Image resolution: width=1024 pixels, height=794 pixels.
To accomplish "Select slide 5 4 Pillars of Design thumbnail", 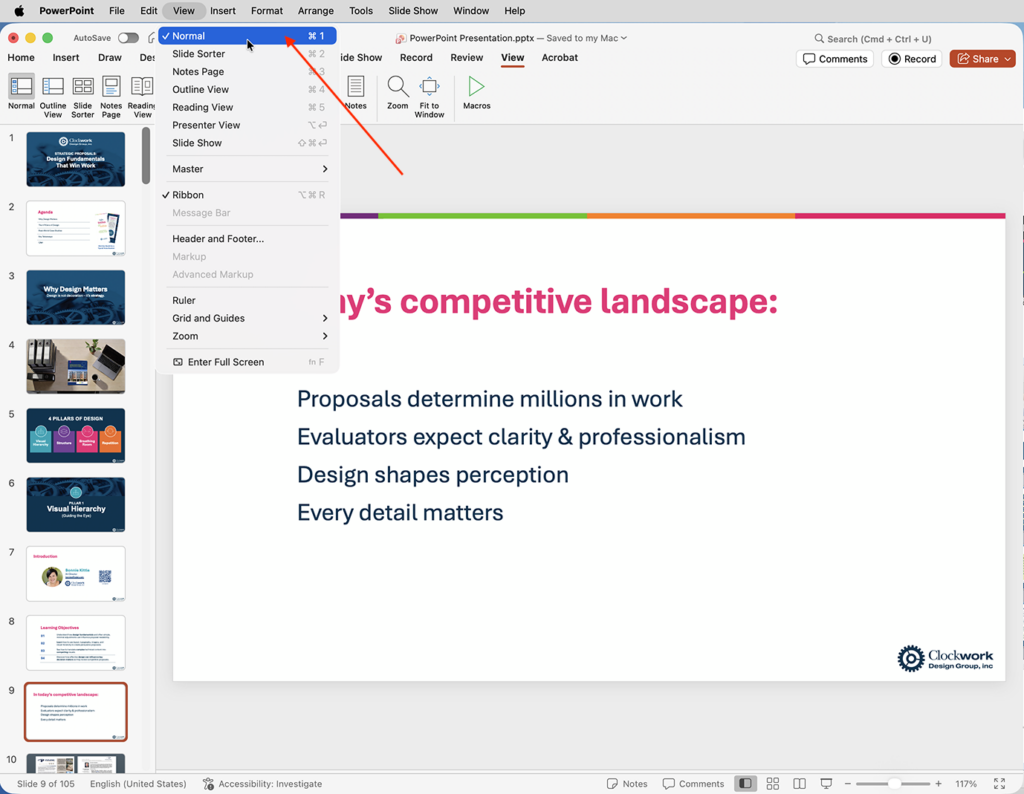I will click(76, 436).
